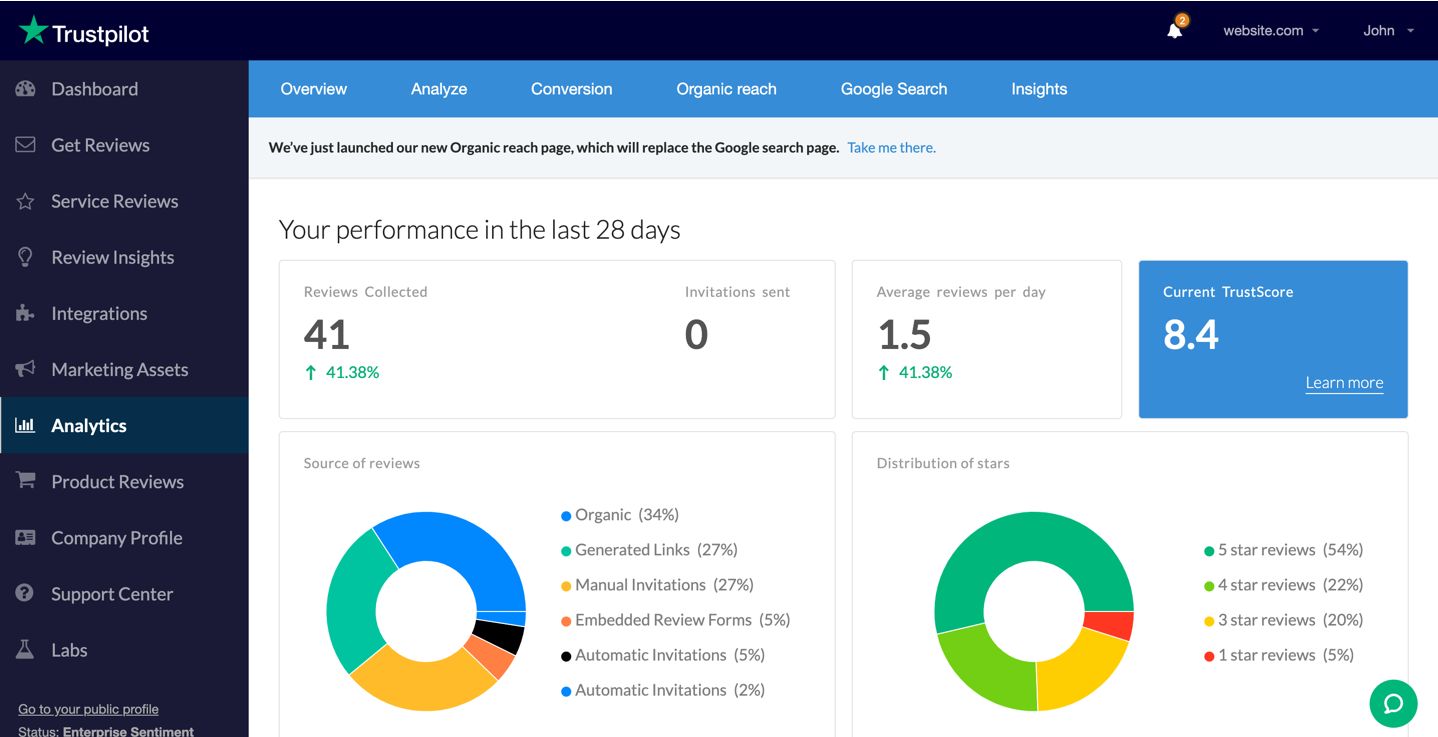The height and width of the screenshot is (737, 1438).
Task: Click the Labs flask icon
Action: (26, 650)
